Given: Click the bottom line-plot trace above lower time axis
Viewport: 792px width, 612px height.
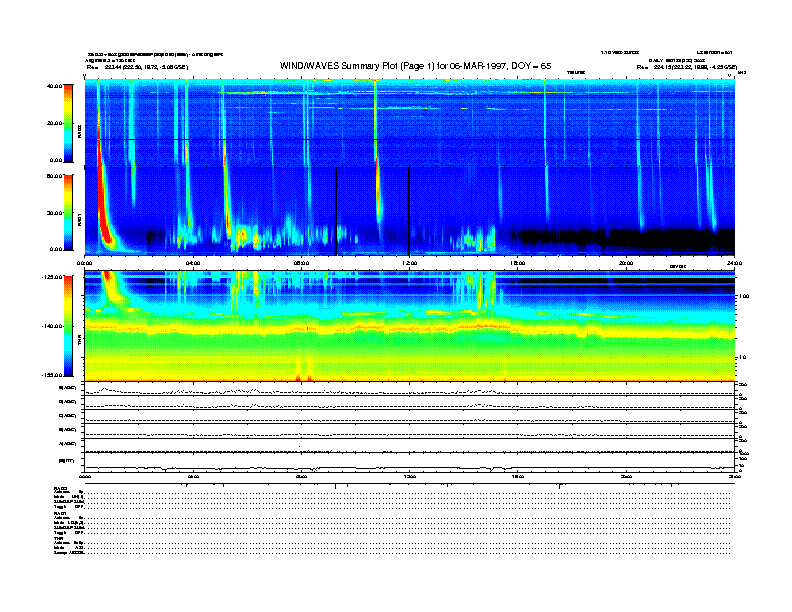Looking at the screenshot, I should [x=409, y=468].
